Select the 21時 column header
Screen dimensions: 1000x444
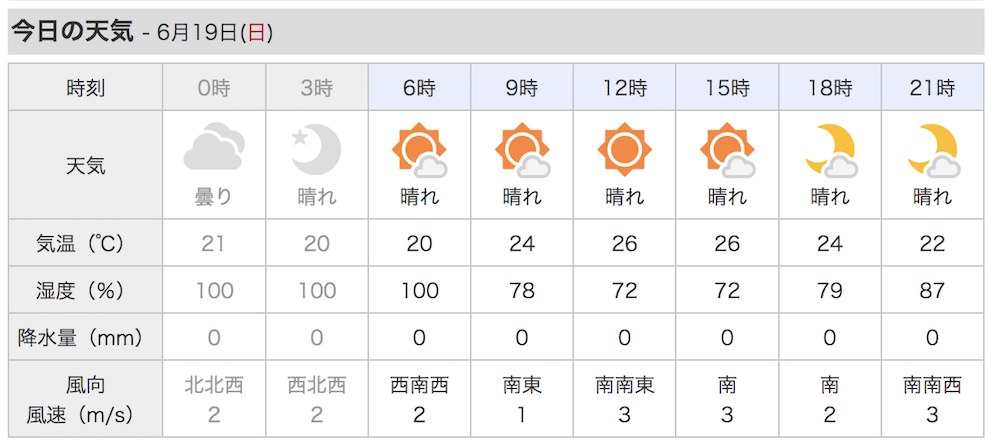click(932, 87)
